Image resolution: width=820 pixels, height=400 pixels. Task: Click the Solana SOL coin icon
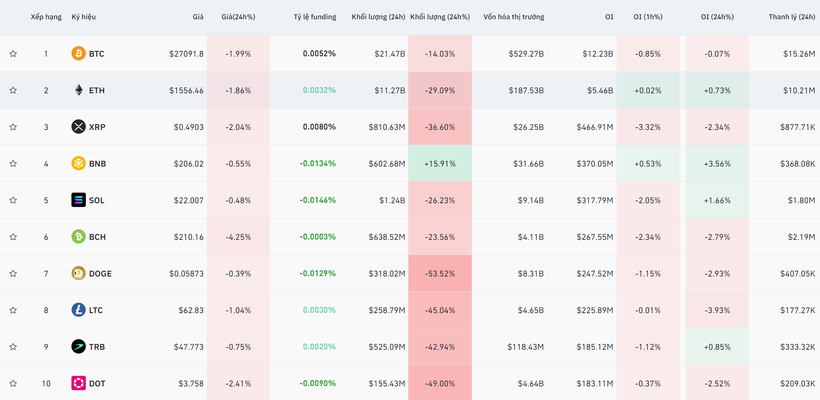point(78,200)
